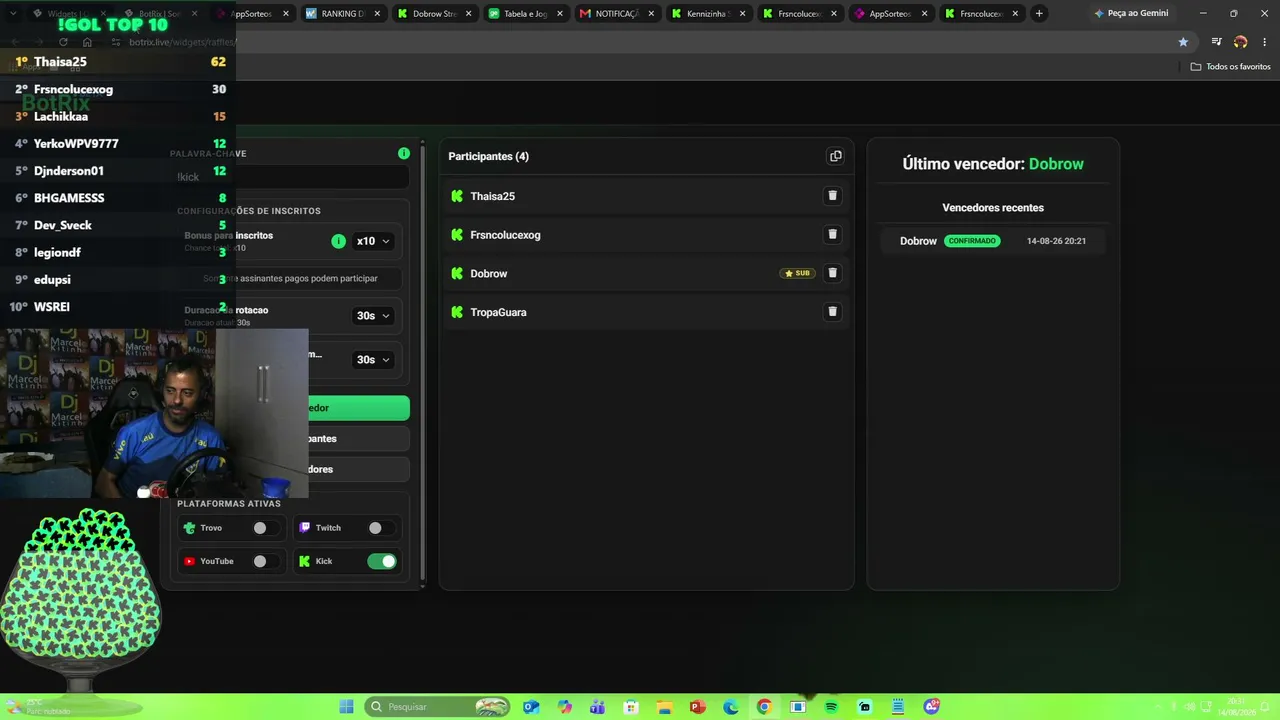Open PowerPoint from the taskbar

(x=698, y=707)
